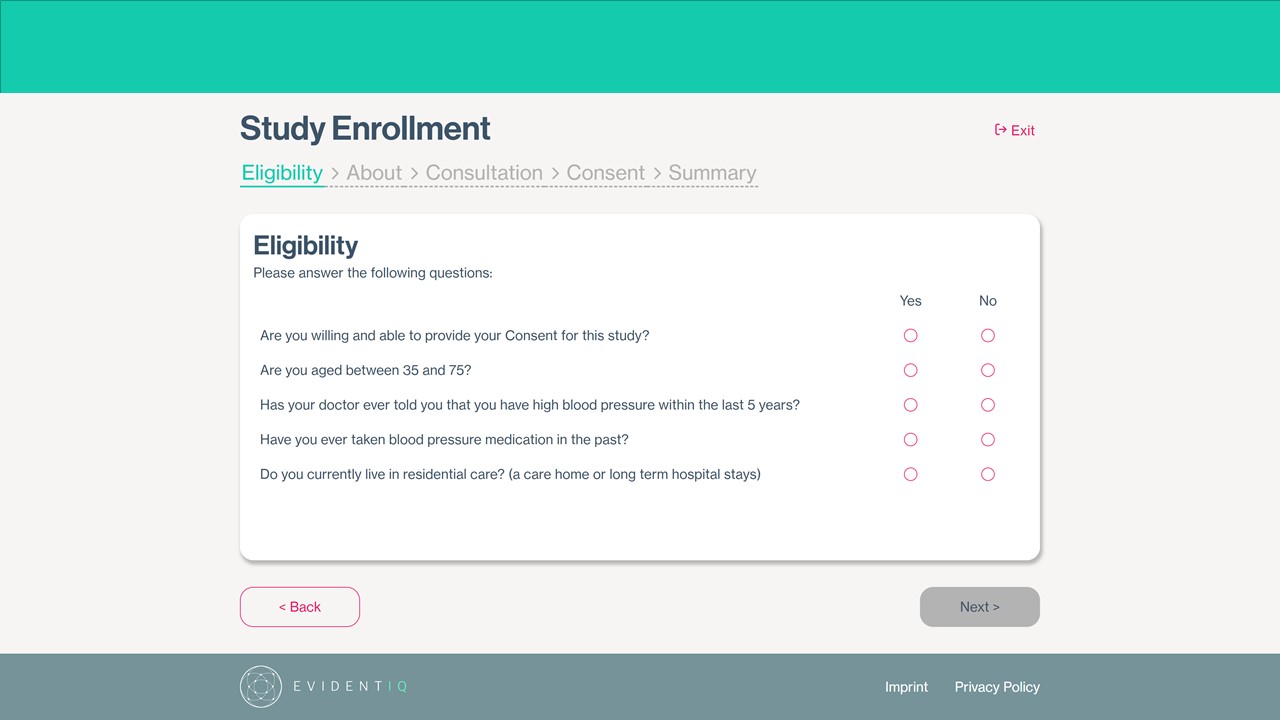Select No for past blood pressure medication
The width and height of the screenshot is (1280, 720).
pos(987,439)
